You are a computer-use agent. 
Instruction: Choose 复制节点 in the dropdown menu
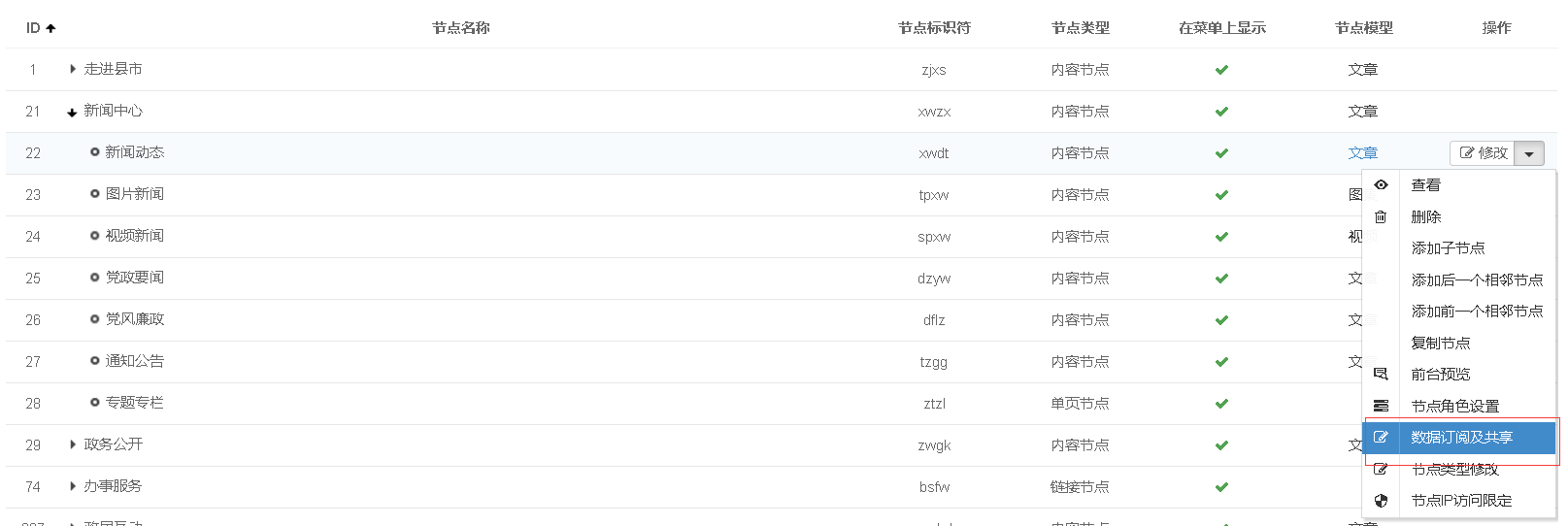click(1440, 343)
